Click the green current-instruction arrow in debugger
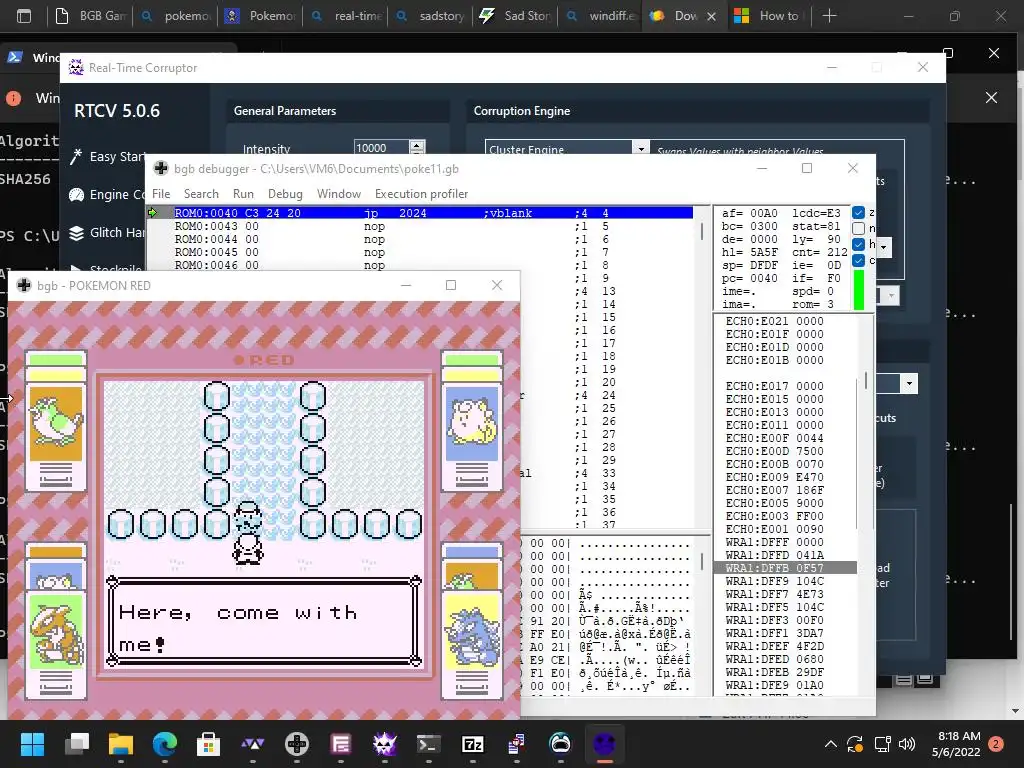The height and width of the screenshot is (768, 1024). pyautogui.click(x=153, y=213)
